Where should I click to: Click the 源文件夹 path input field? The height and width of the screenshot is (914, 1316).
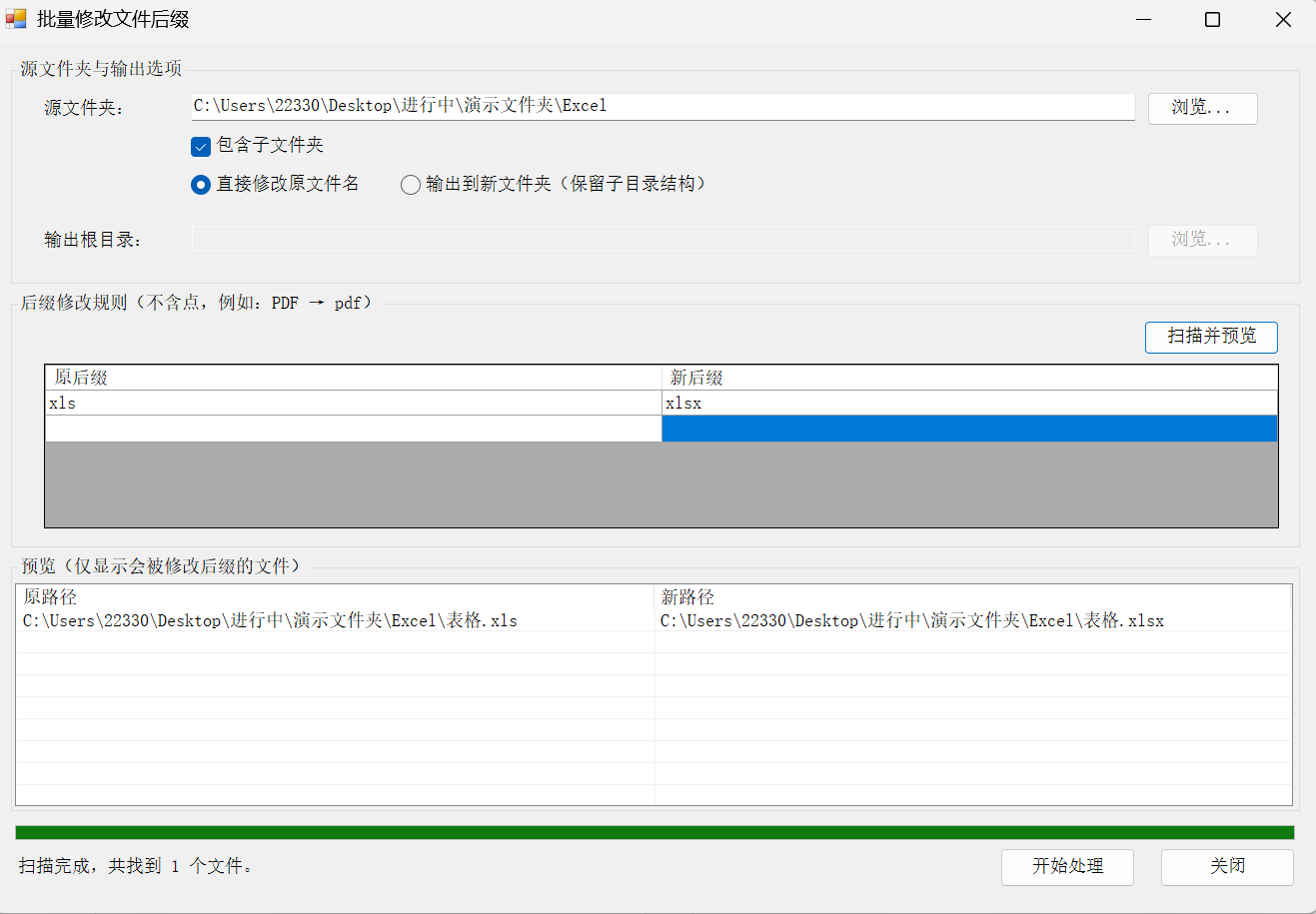coord(662,106)
